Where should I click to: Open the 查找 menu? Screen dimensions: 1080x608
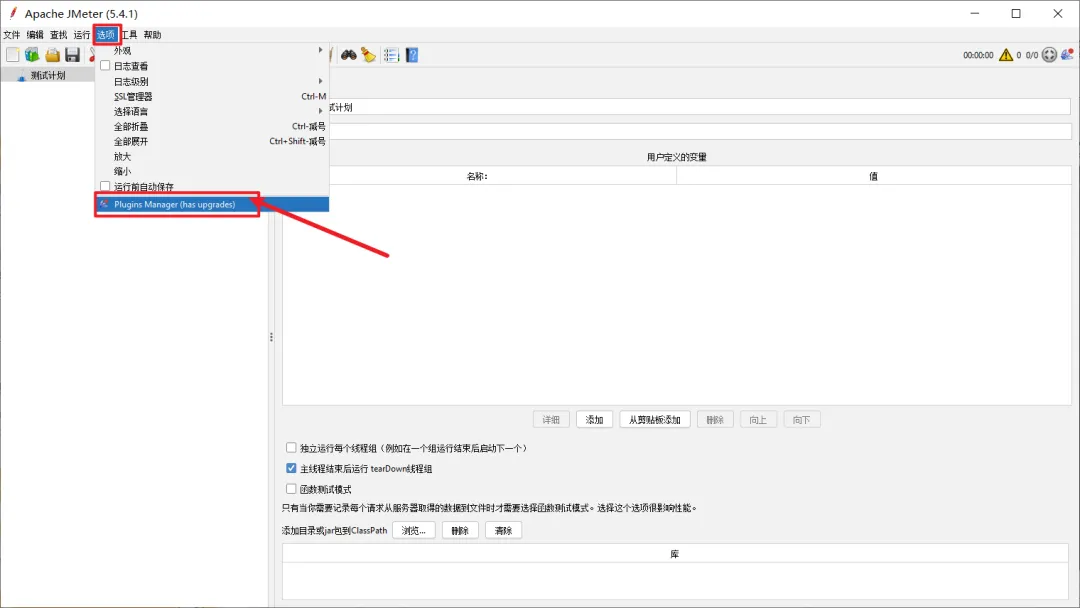click(59, 34)
